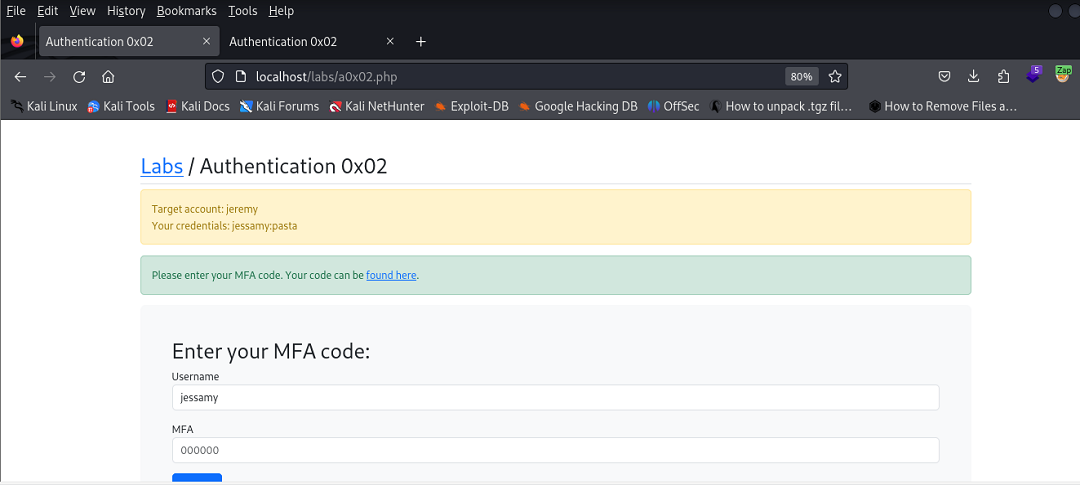Viewport: 1080px width, 485px height.
Task: Open Kali Linux bookmark
Action: point(44,106)
